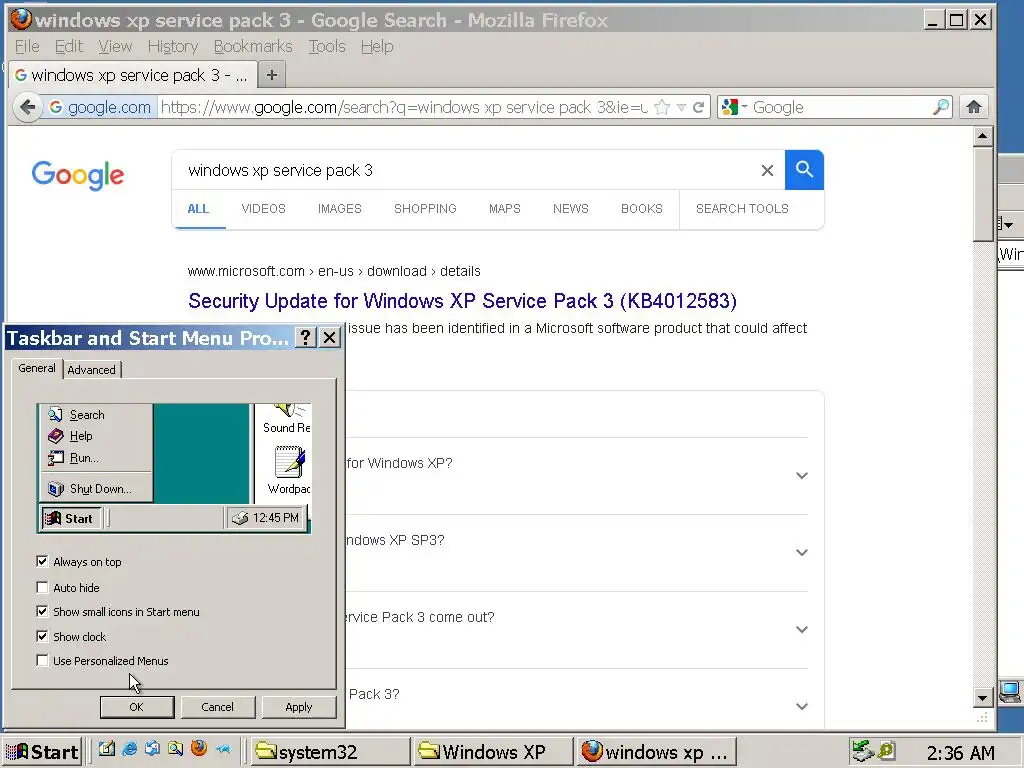Launch Outlook Express quick launch icon
The width and height of the screenshot is (1024, 768).
pos(153,749)
